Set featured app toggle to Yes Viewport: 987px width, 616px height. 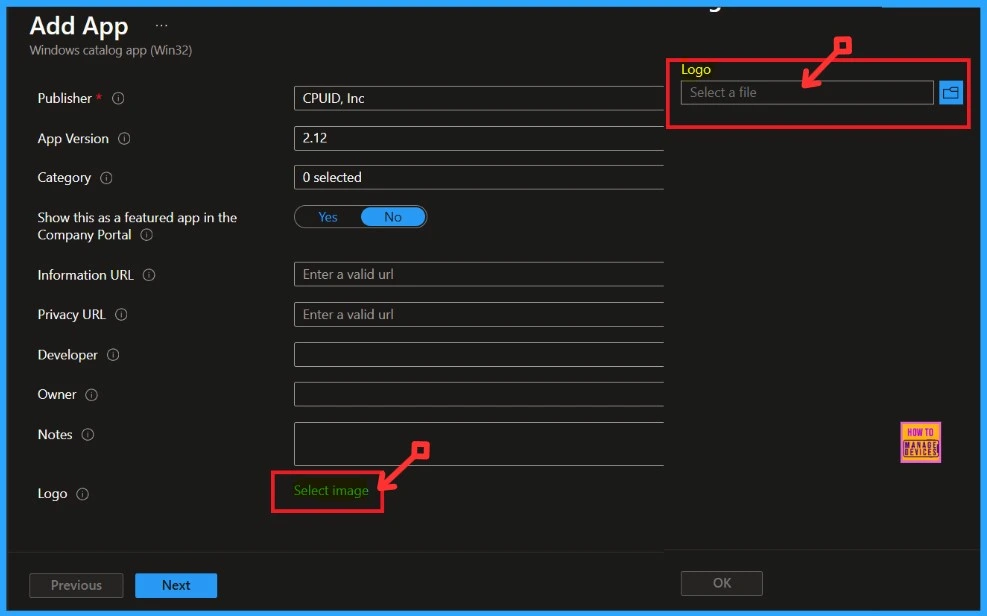[328, 217]
